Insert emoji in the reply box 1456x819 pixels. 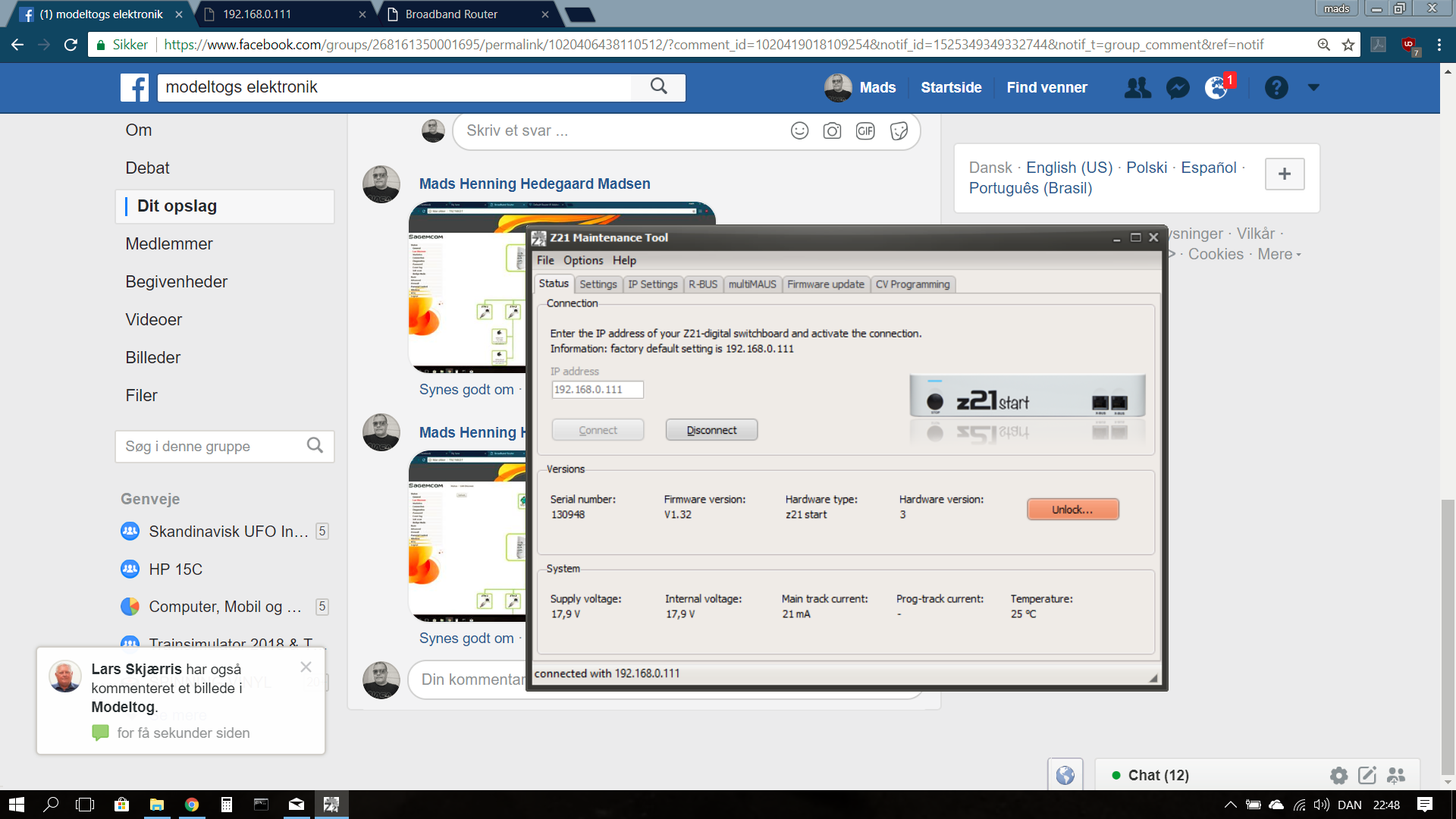[799, 130]
